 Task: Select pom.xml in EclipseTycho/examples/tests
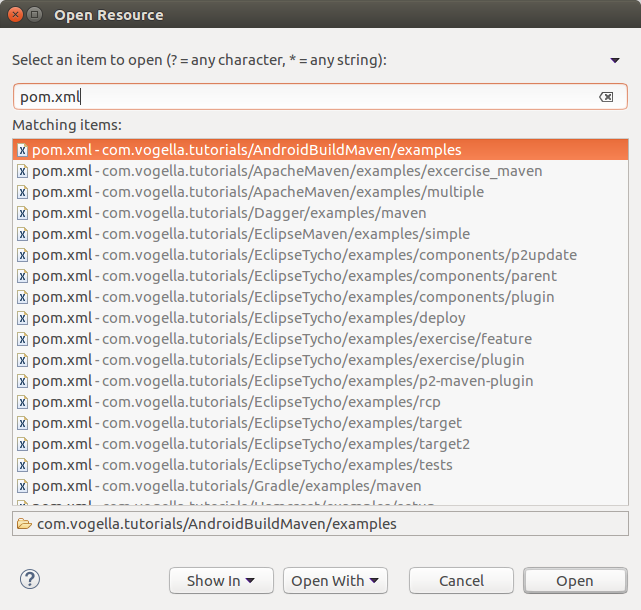(x=320, y=465)
